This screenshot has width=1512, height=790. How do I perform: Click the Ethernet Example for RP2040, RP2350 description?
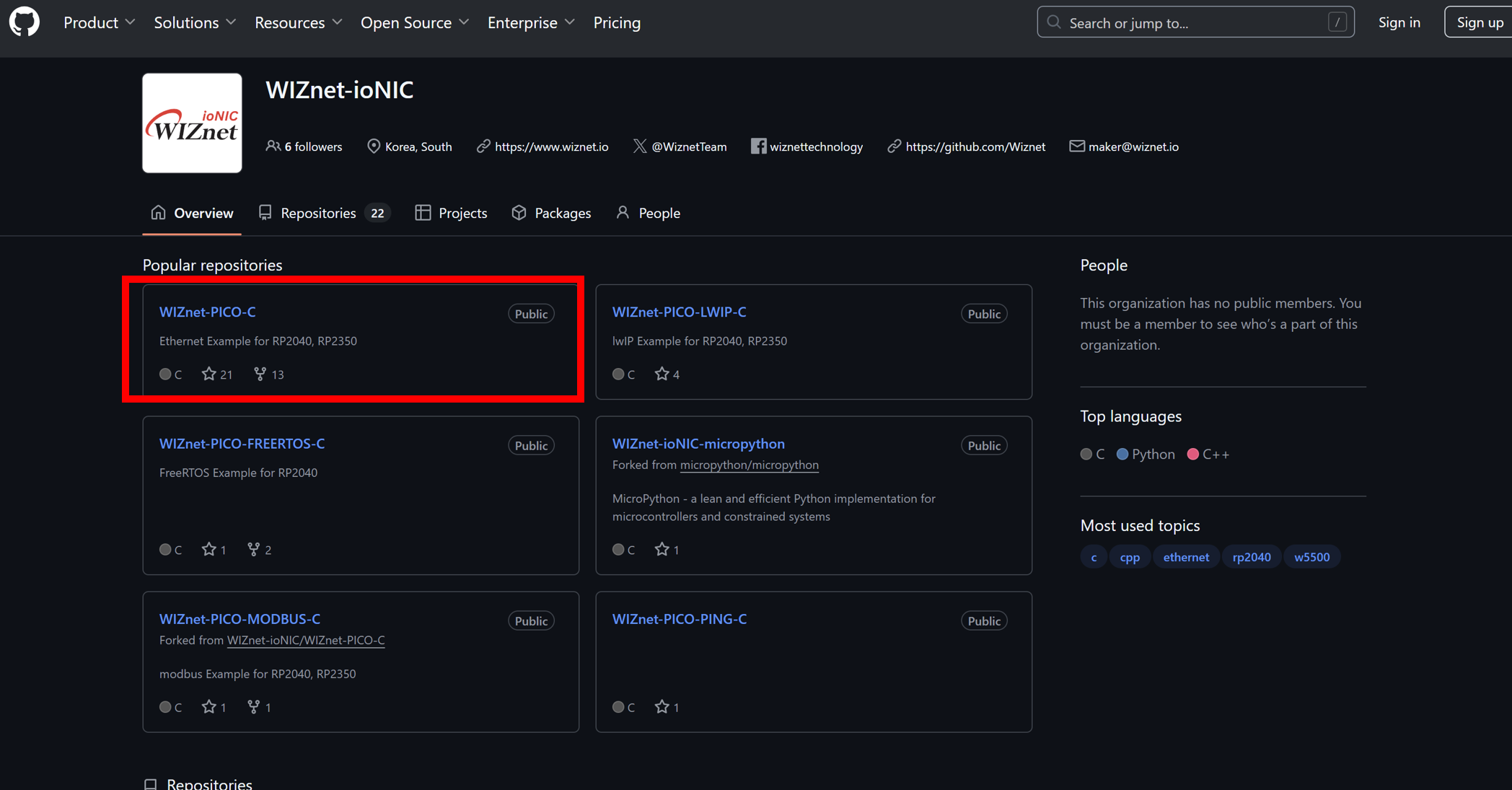[x=258, y=341]
